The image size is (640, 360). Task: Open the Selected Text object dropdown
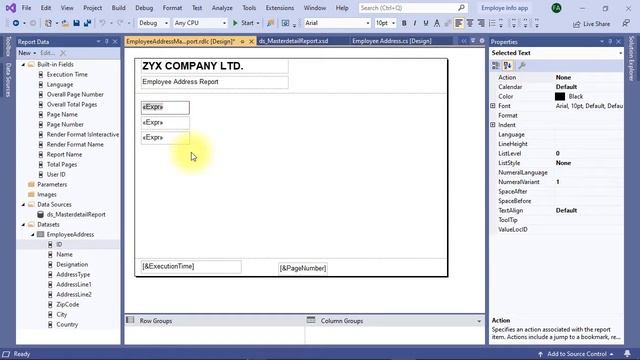pyautogui.click(x=620, y=53)
